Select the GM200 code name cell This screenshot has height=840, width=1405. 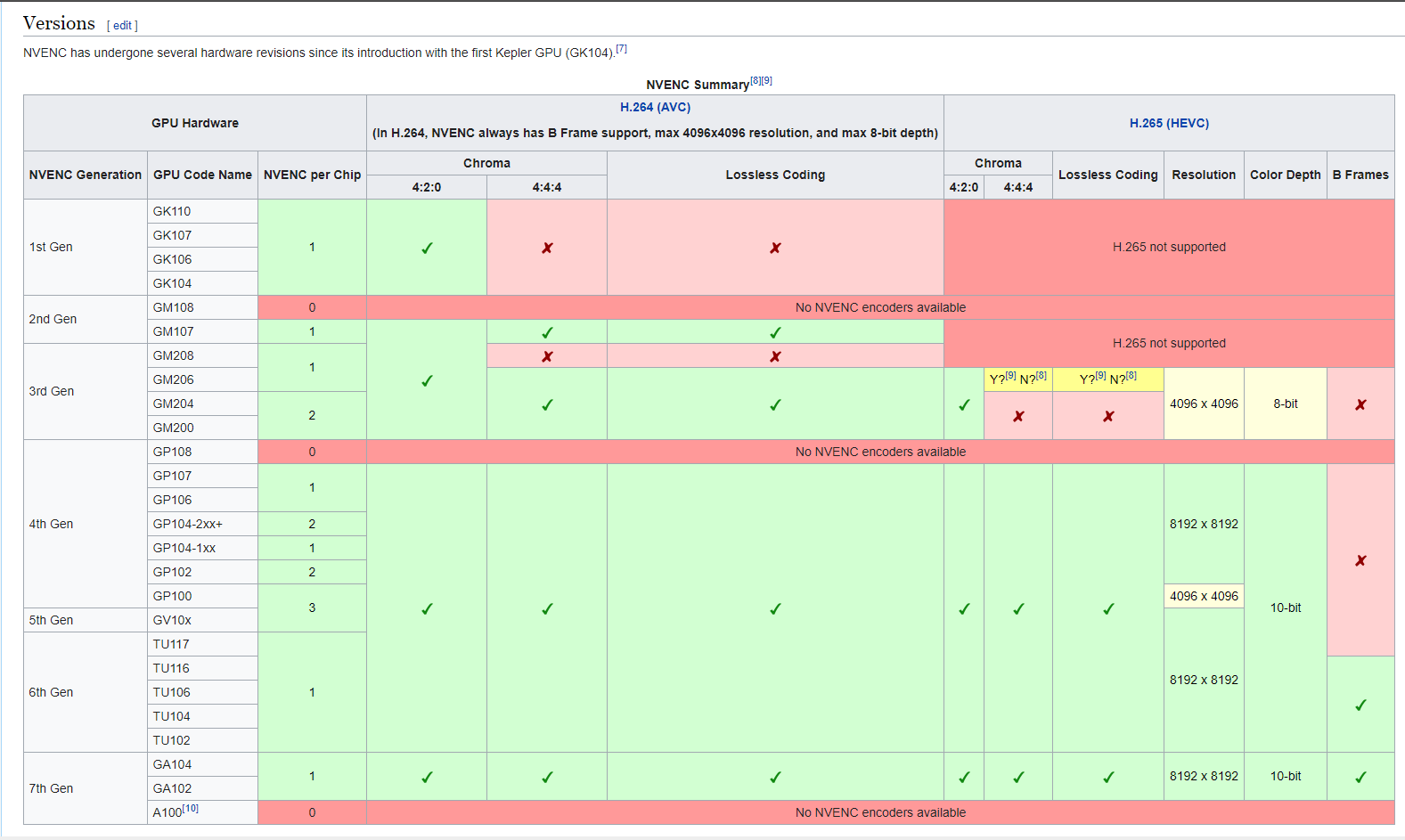point(202,428)
